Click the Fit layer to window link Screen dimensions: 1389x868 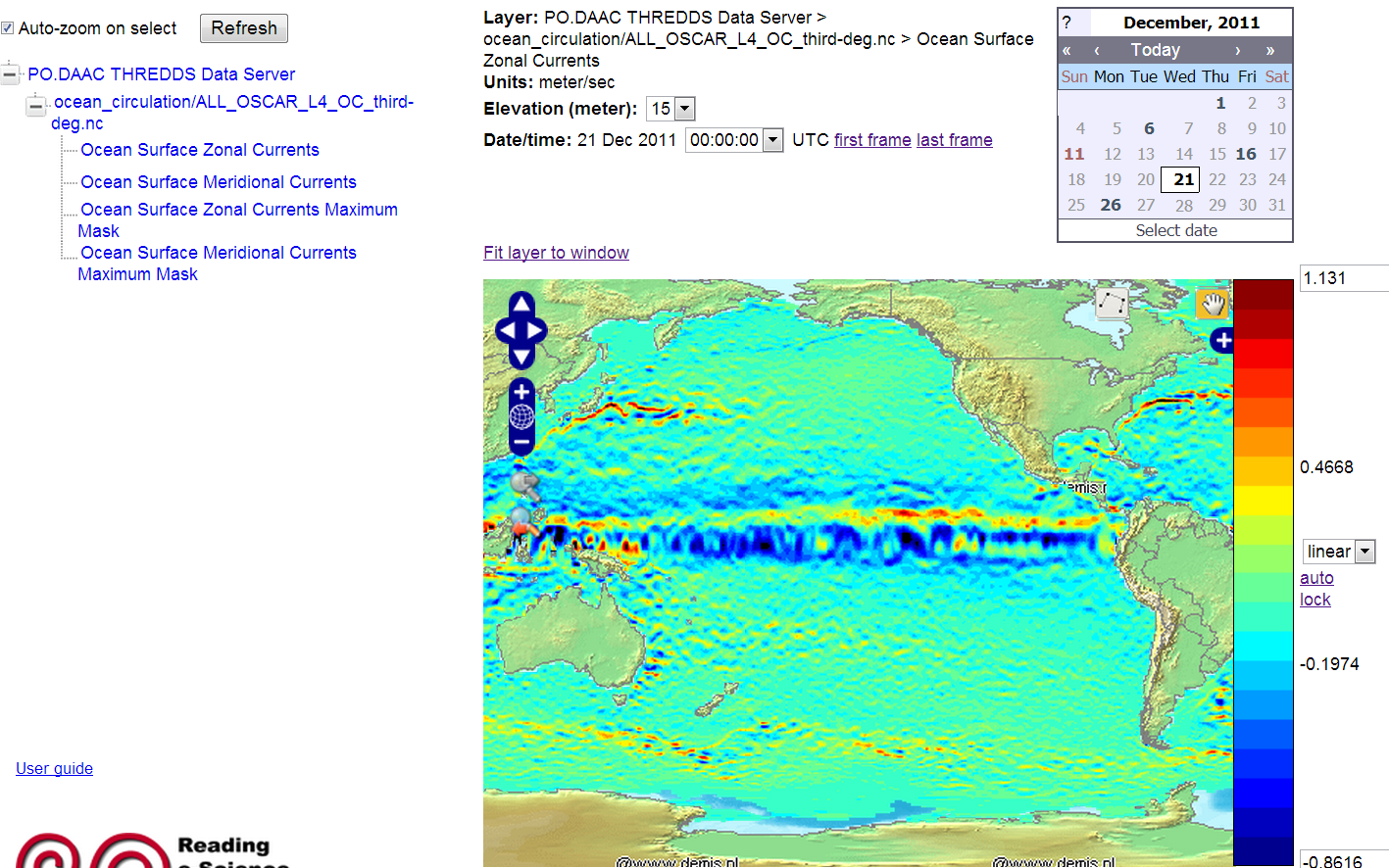click(x=556, y=253)
